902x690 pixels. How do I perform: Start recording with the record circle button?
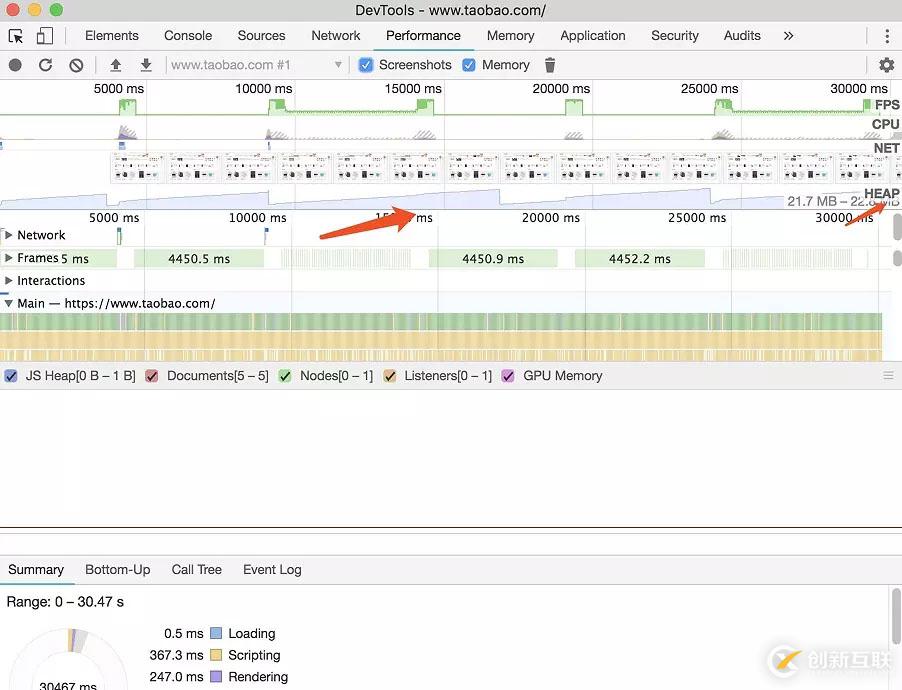point(16,65)
